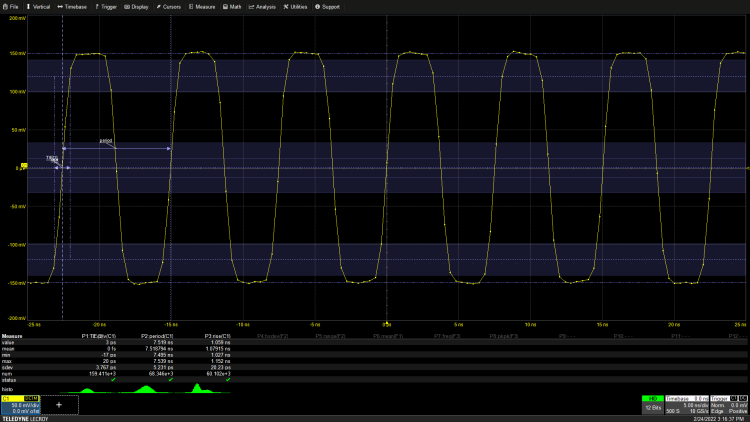The image size is (750, 422).
Task: Click the Utilities wrench icon
Action: tap(285, 6)
